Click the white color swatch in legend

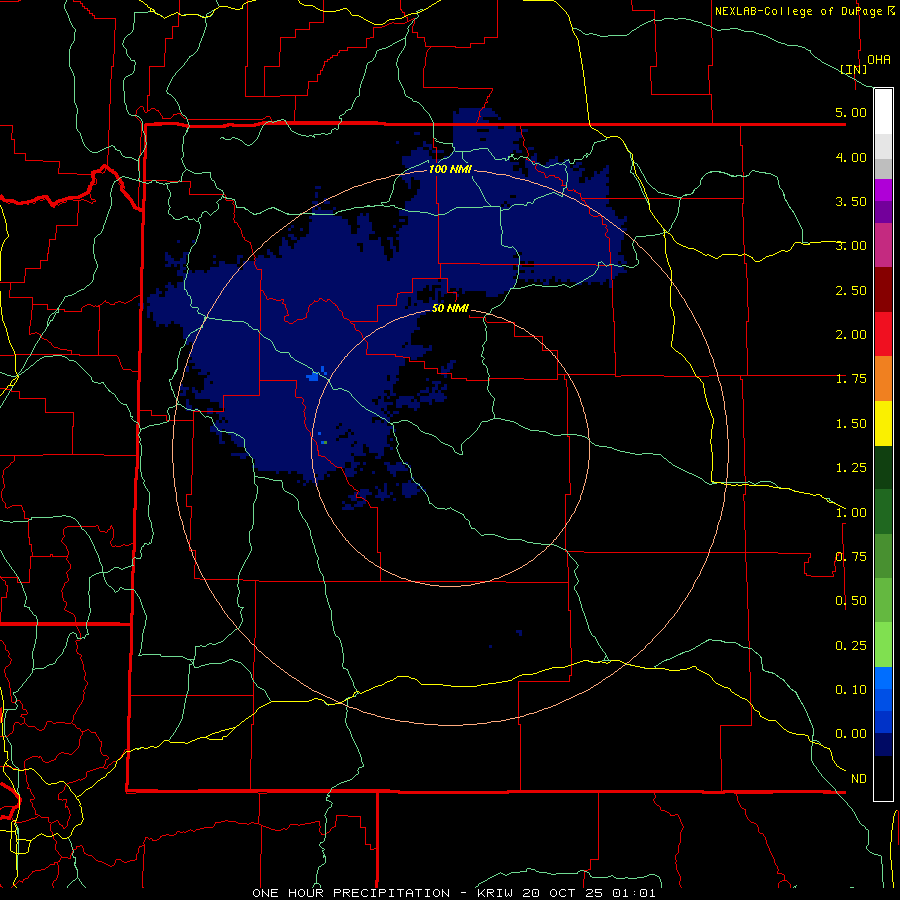(x=883, y=112)
